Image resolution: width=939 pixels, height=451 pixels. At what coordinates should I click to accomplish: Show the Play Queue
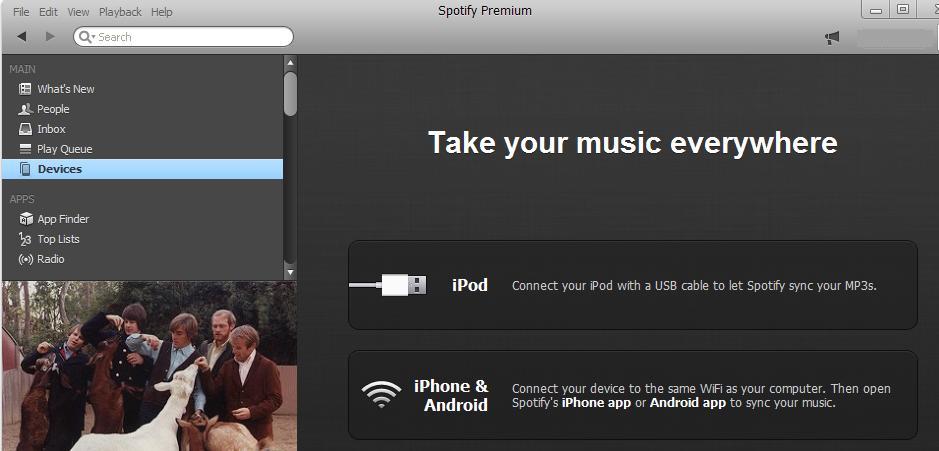65,149
